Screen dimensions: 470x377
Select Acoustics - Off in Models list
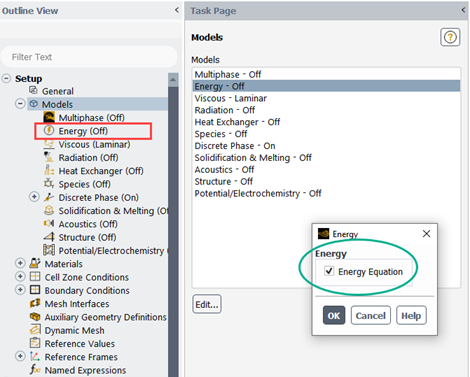click(x=326, y=170)
